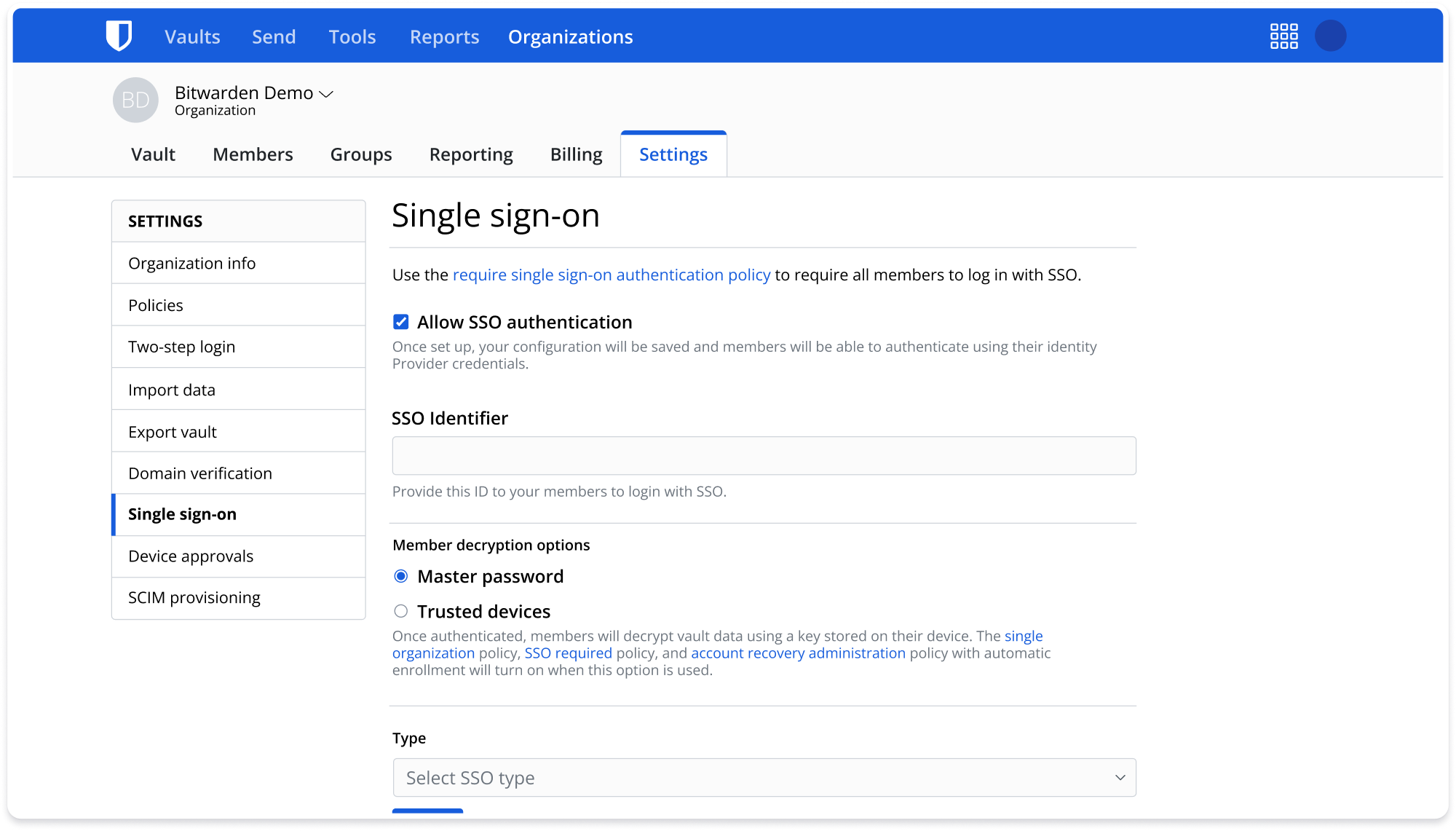Open the Vaults top menu
Image resolution: width=1456 pixels, height=831 pixels.
(192, 36)
